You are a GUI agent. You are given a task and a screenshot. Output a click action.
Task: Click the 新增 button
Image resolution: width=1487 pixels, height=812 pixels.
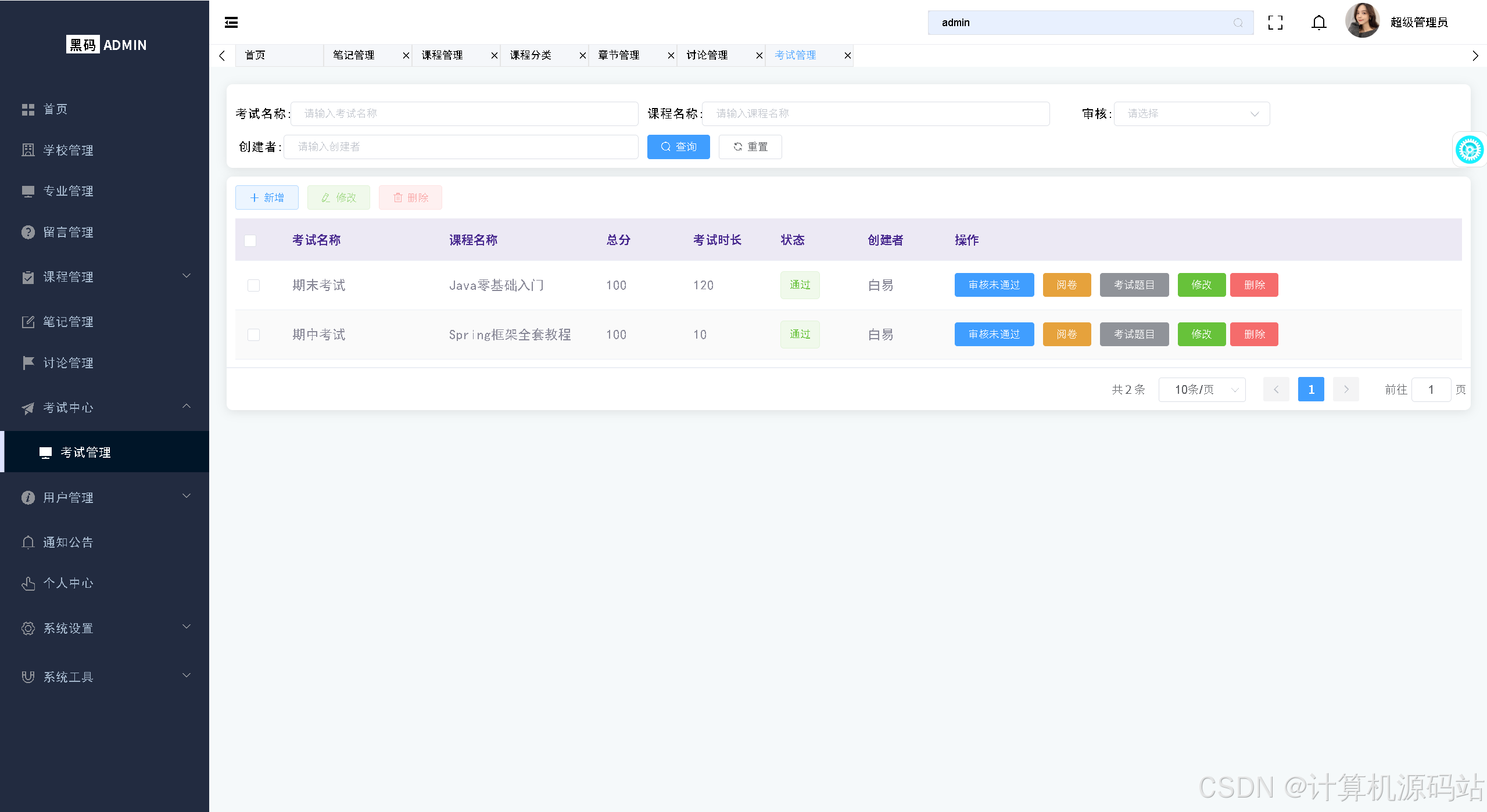pos(266,197)
